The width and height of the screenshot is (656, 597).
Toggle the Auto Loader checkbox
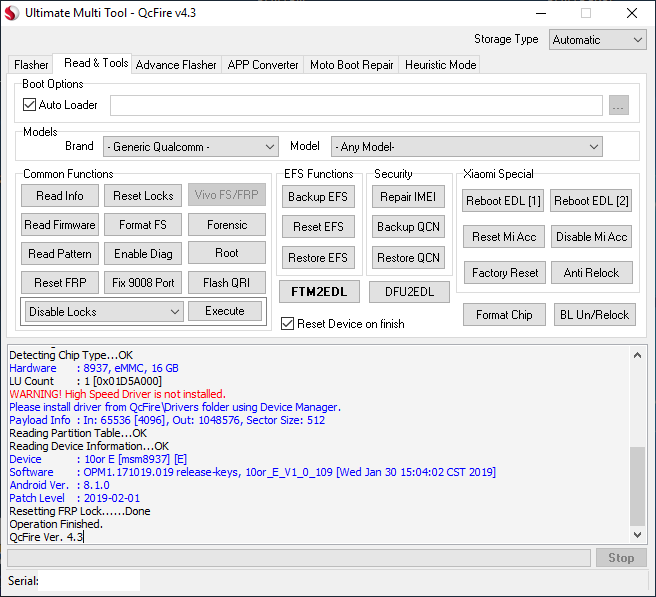(29, 105)
